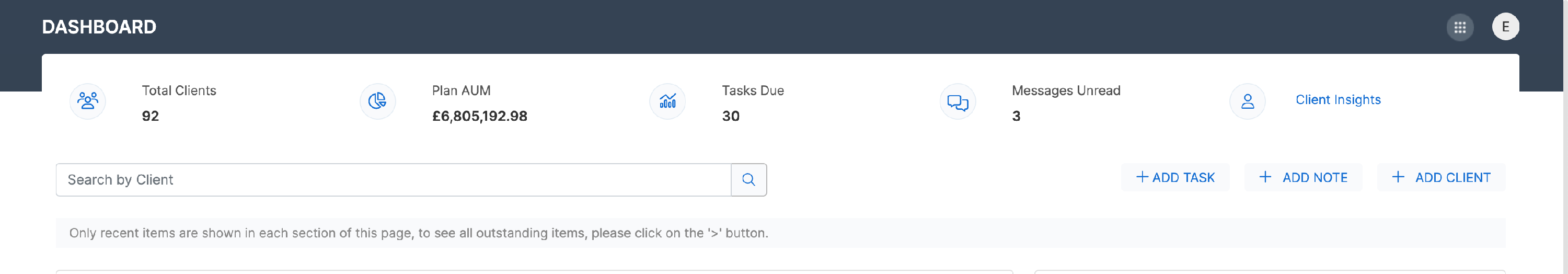Click the magnifying glass search button
The width and height of the screenshot is (1568, 274).
coord(748,180)
